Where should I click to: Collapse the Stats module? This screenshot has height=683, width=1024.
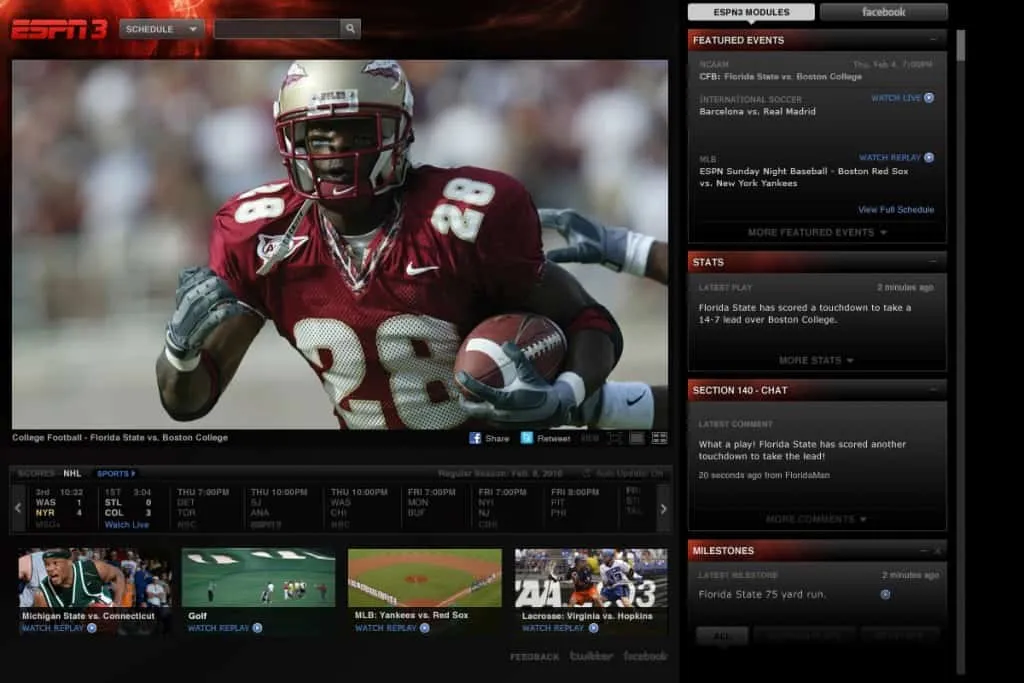pos(933,262)
